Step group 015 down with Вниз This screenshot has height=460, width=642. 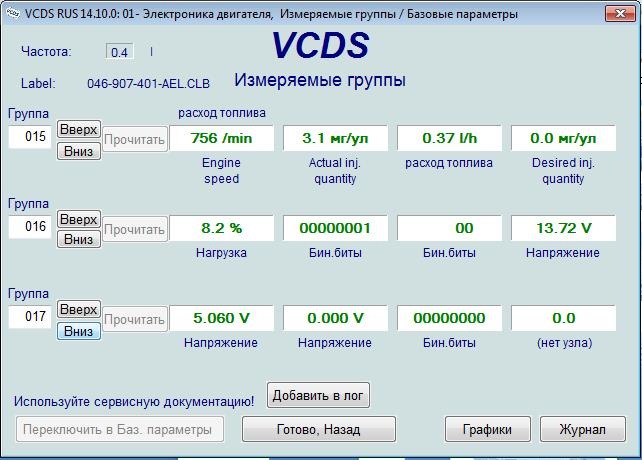(79, 151)
